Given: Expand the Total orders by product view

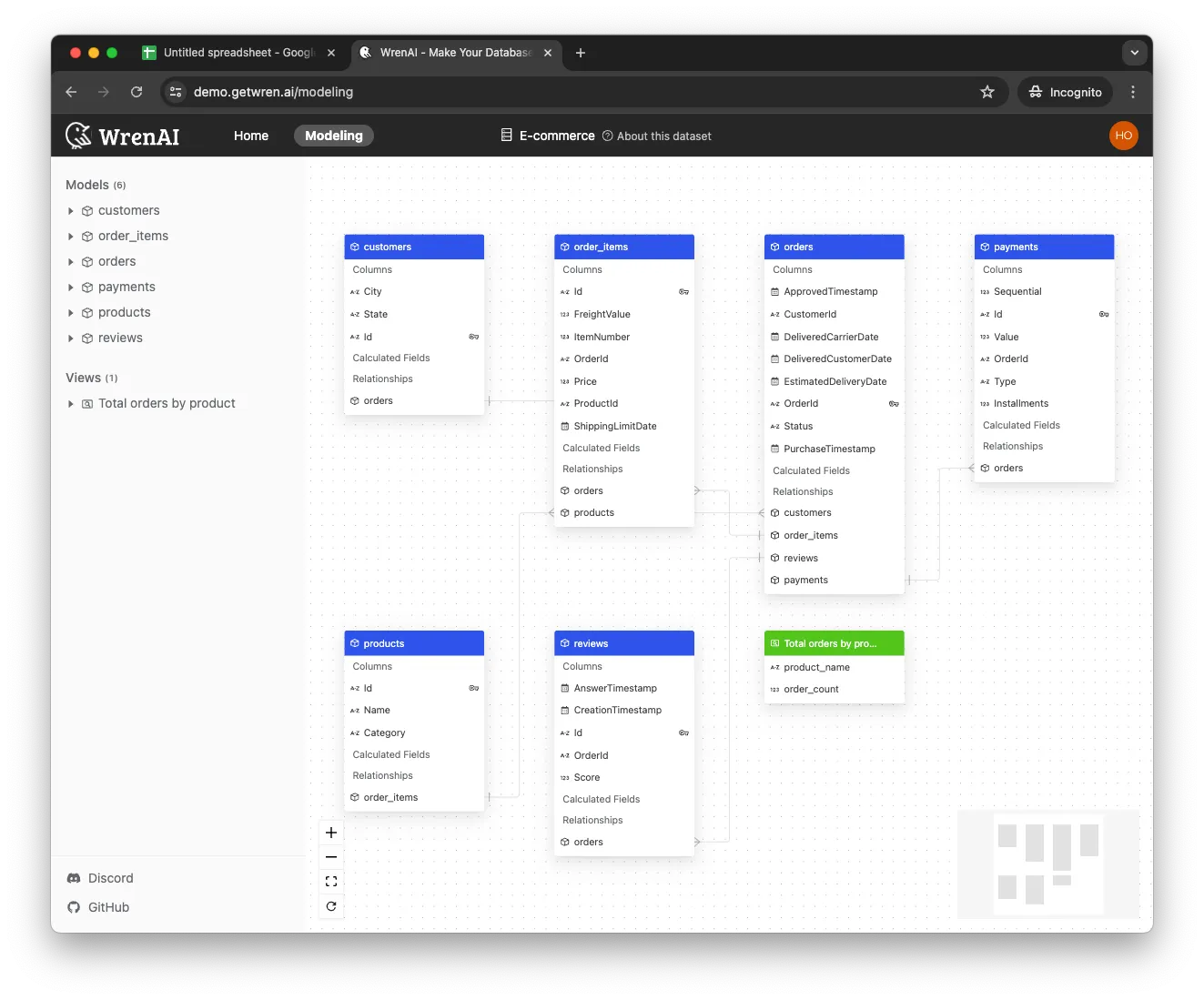Looking at the screenshot, I should pos(71,403).
